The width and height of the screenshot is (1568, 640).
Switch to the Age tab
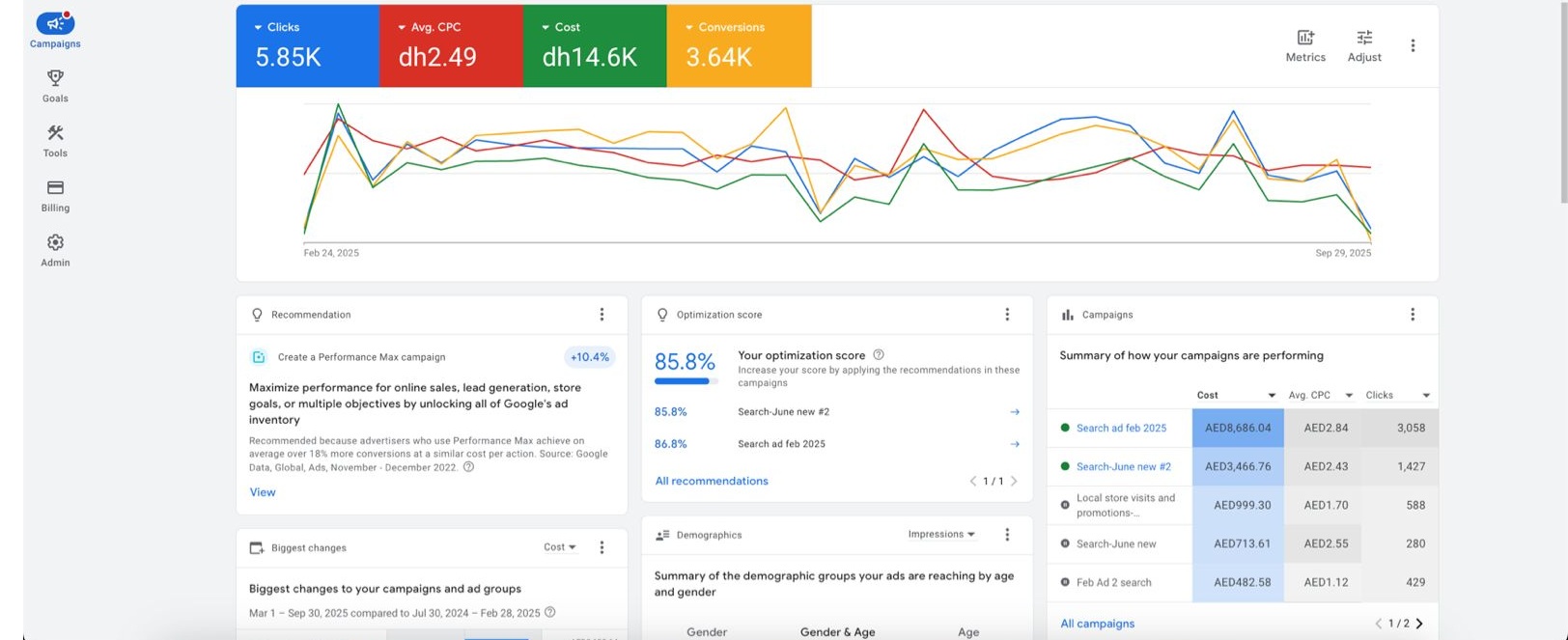point(968,632)
